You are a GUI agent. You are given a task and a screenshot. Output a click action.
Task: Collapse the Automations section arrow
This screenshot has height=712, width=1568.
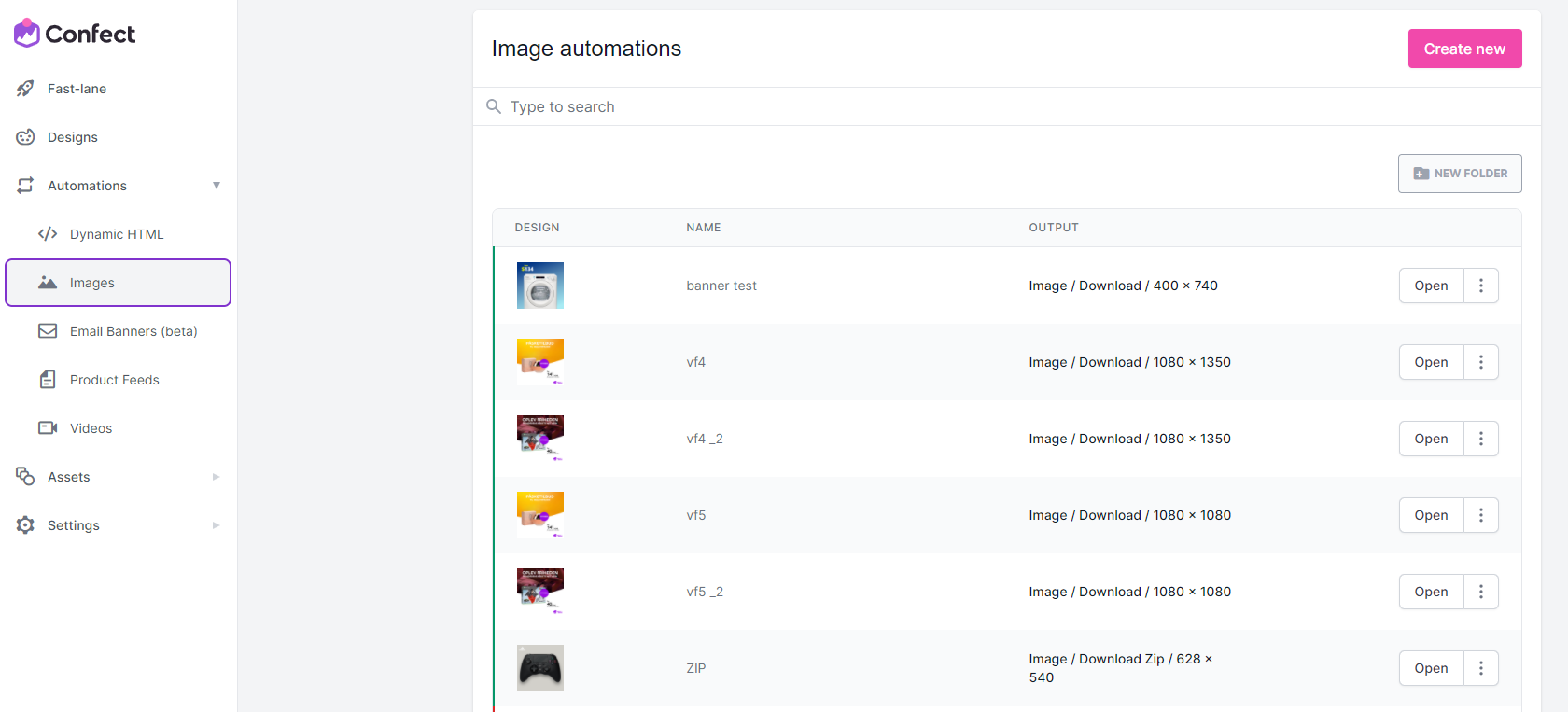pos(217,186)
